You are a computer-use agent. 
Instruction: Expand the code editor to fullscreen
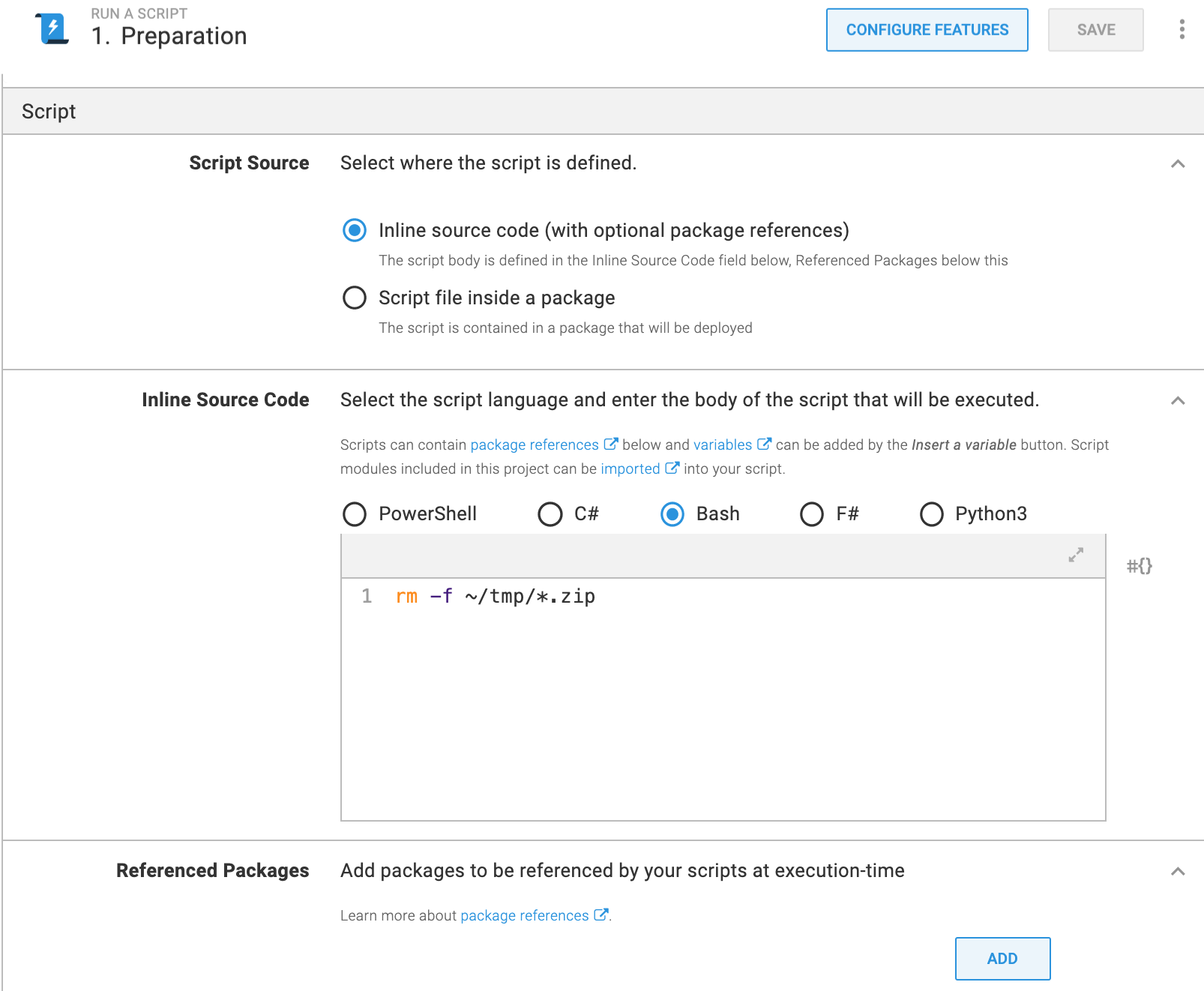click(x=1076, y=555)
